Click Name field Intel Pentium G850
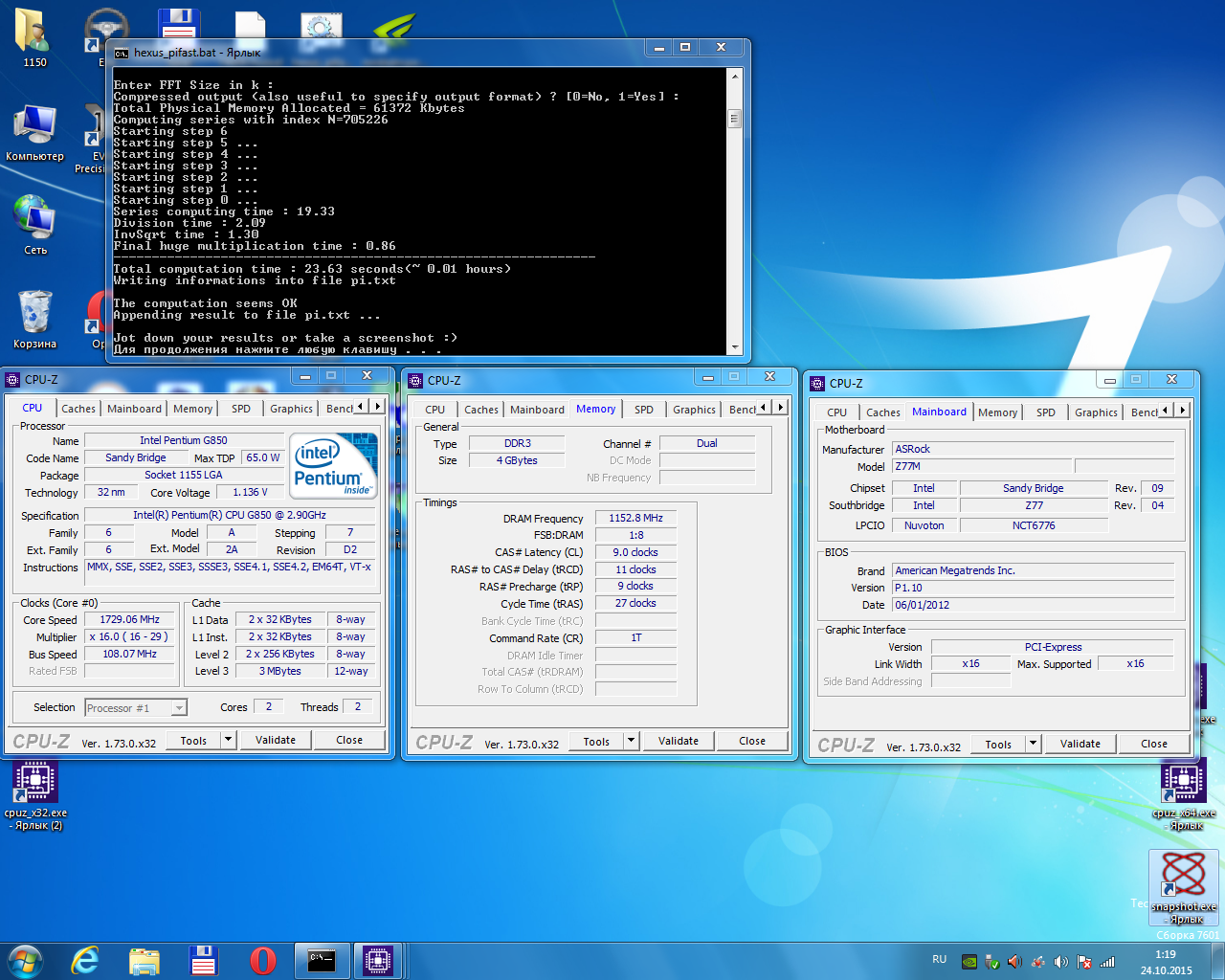This screenshot has height=980, width=1225. point(184,440)
